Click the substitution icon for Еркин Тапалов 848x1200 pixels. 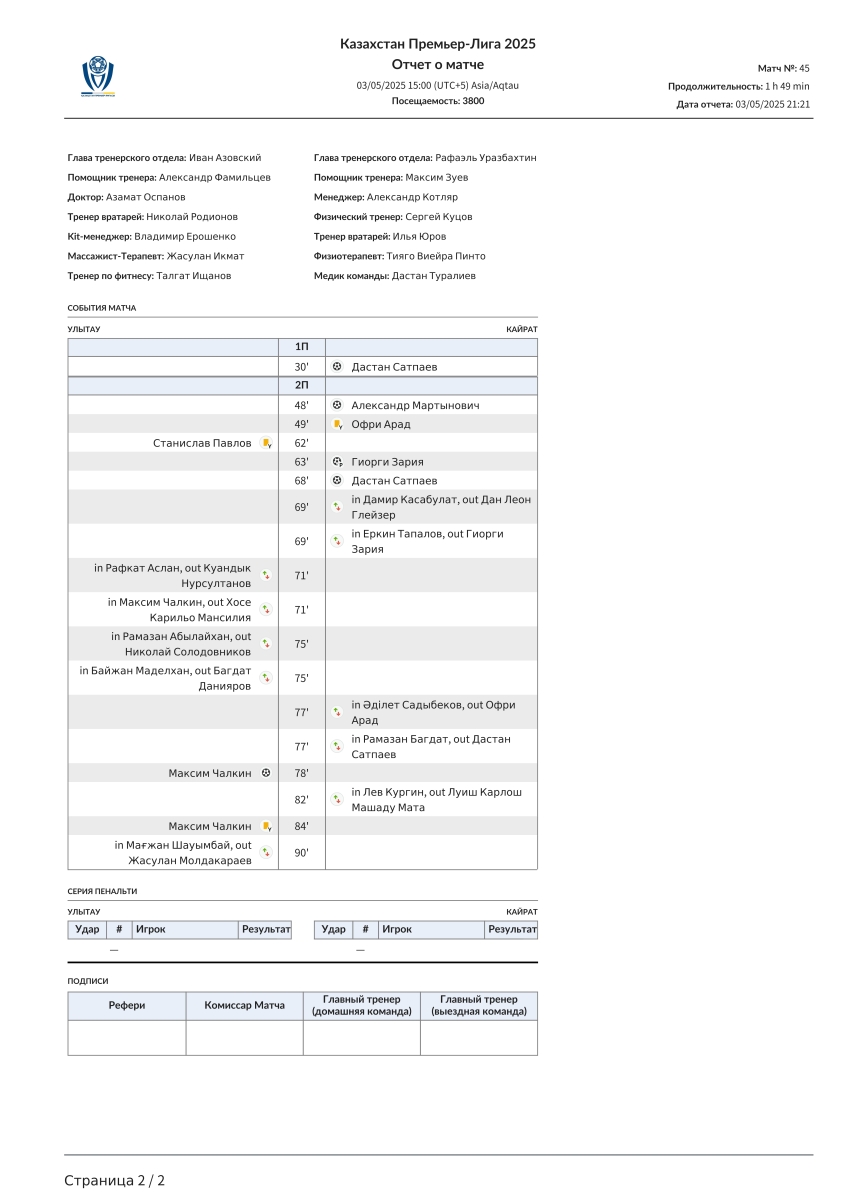pyautogui.click(x=337, y=541)
